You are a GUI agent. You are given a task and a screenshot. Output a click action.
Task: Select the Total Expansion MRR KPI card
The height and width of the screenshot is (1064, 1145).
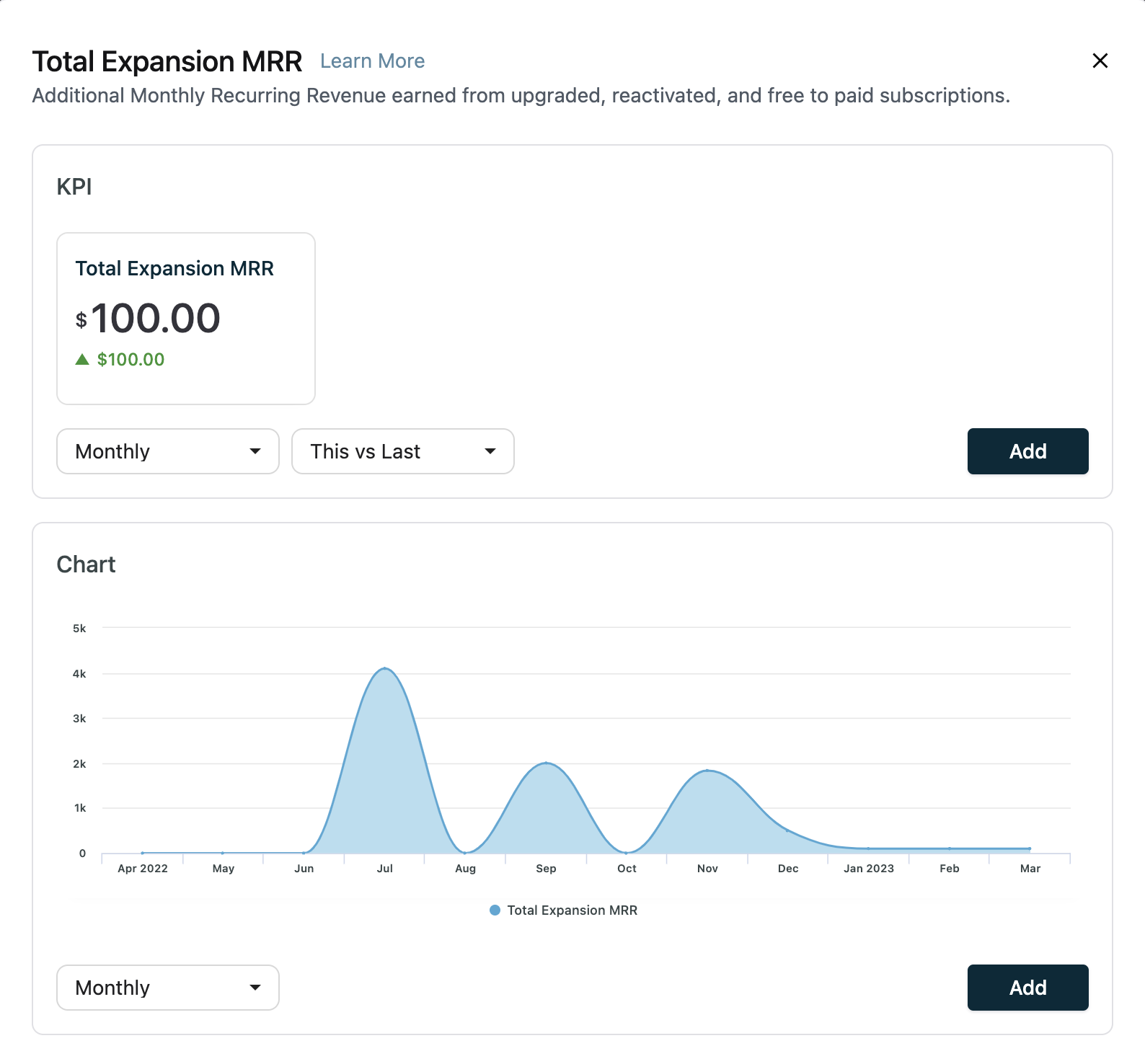point(186,318)
